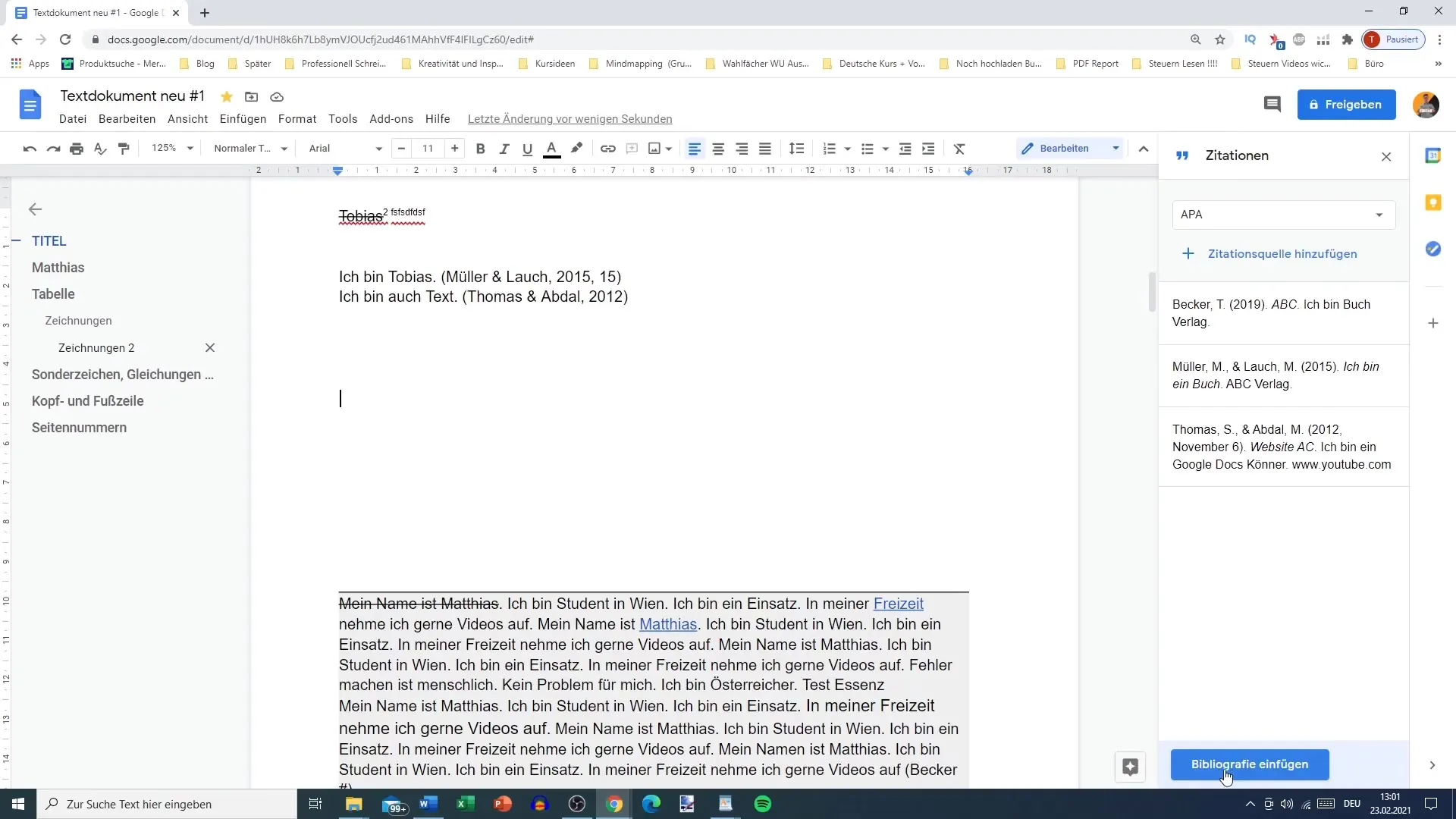Click the insert link icon

pos(608,148)
